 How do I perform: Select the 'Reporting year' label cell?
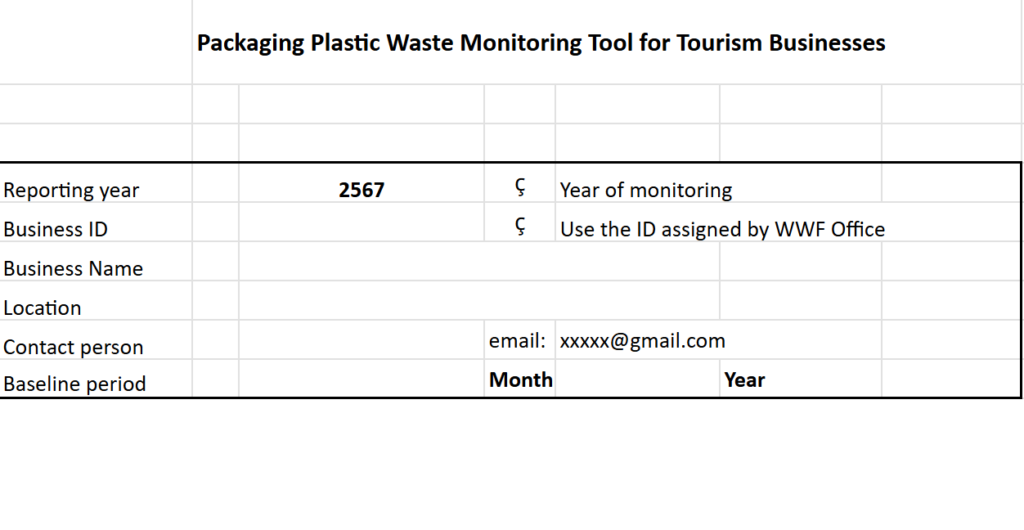(72, 190)
